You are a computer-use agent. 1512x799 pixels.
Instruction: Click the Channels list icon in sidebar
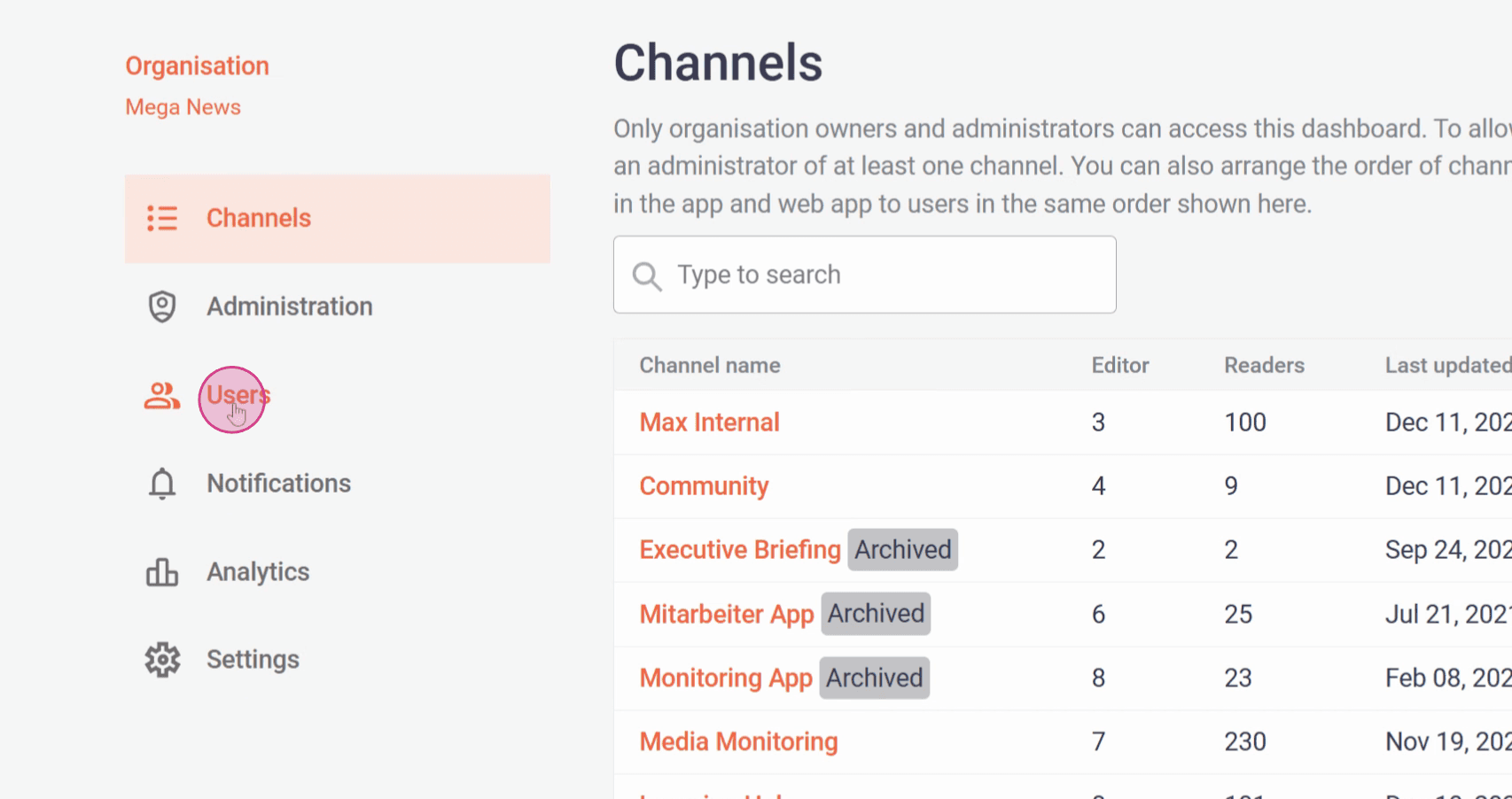point(162,218)
